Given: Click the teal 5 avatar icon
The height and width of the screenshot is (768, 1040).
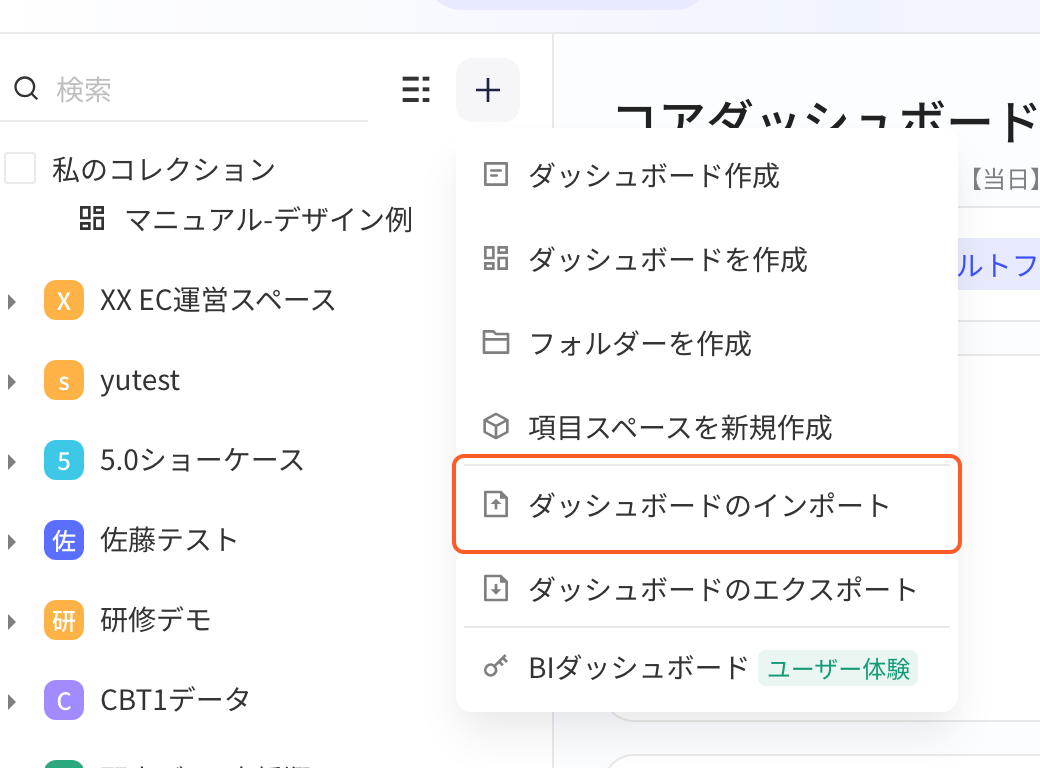Looking at the screenshot, I should click(x=64, y=460).
